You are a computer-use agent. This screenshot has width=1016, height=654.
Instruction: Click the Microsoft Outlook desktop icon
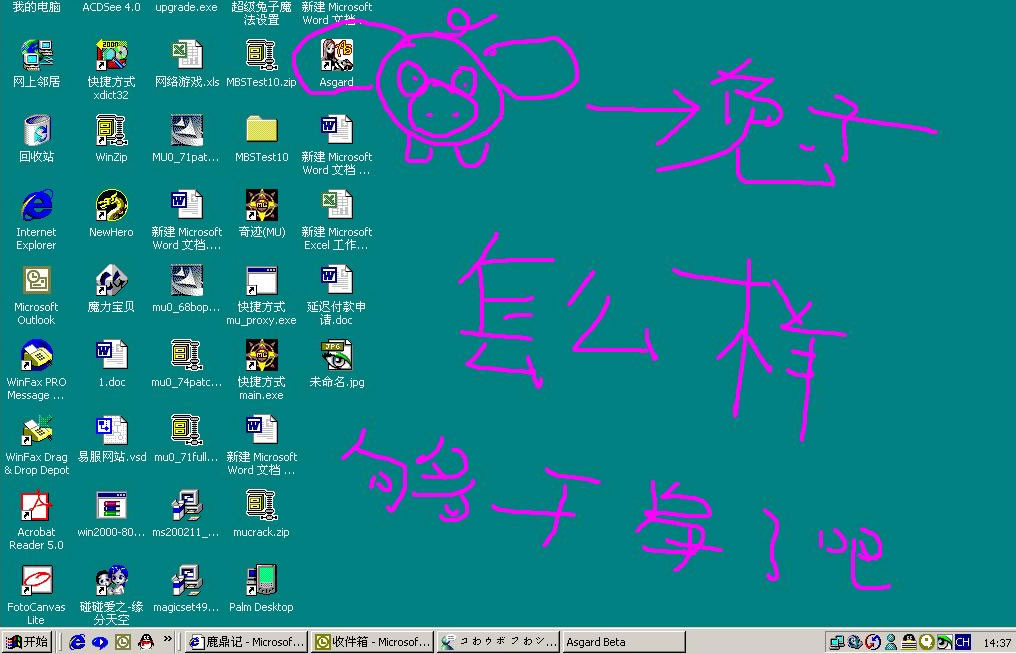click(x=37, y=281)
